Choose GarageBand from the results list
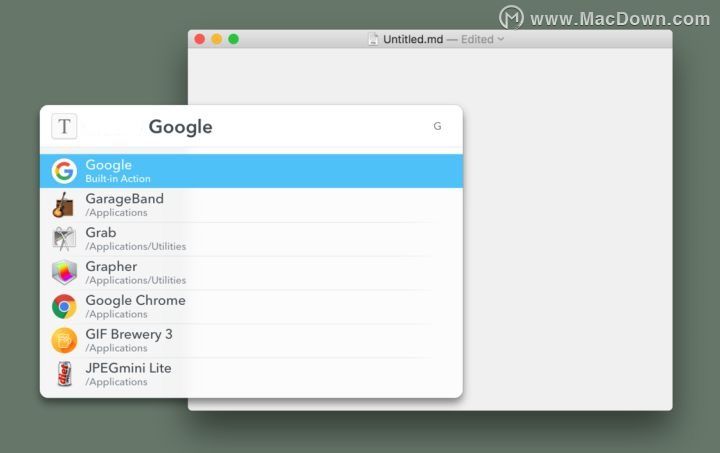 pyautogui.click(x=251, y=205)
